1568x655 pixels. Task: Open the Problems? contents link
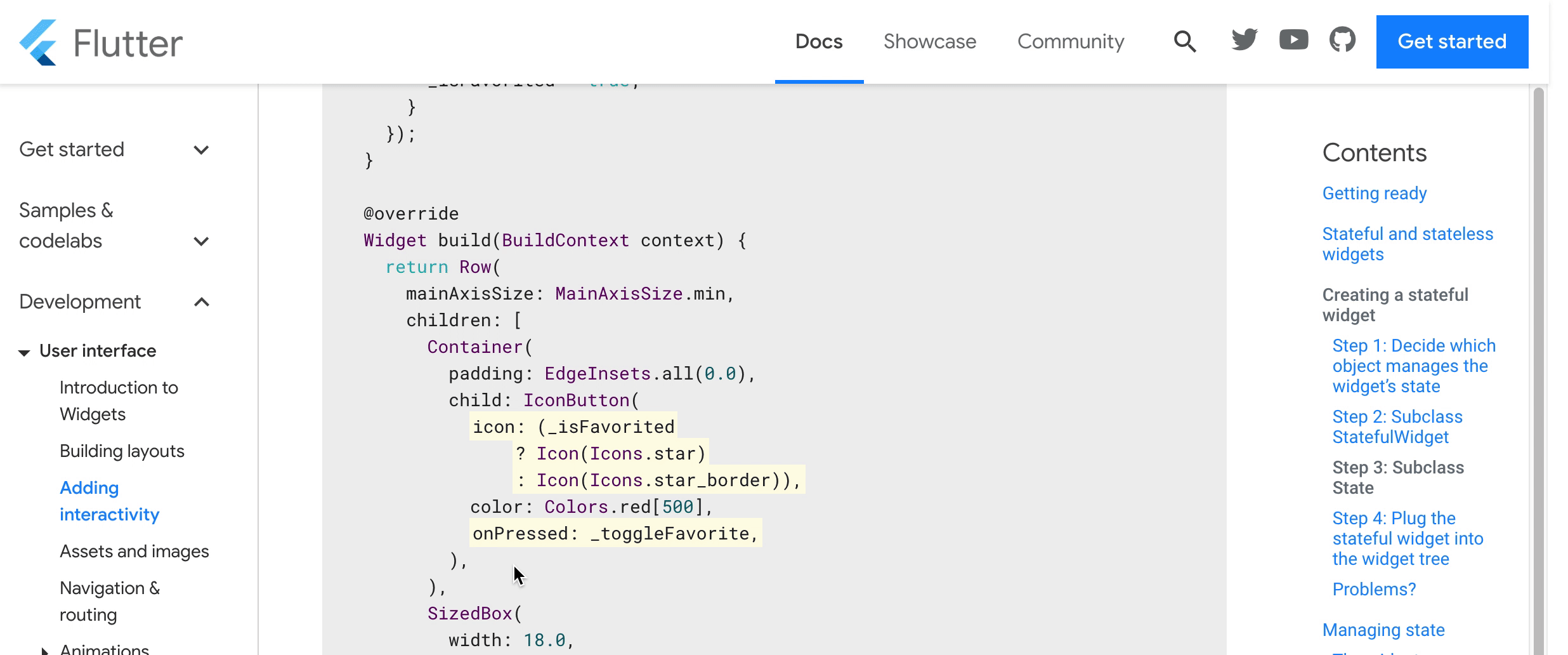click(x=1374, y=590)
